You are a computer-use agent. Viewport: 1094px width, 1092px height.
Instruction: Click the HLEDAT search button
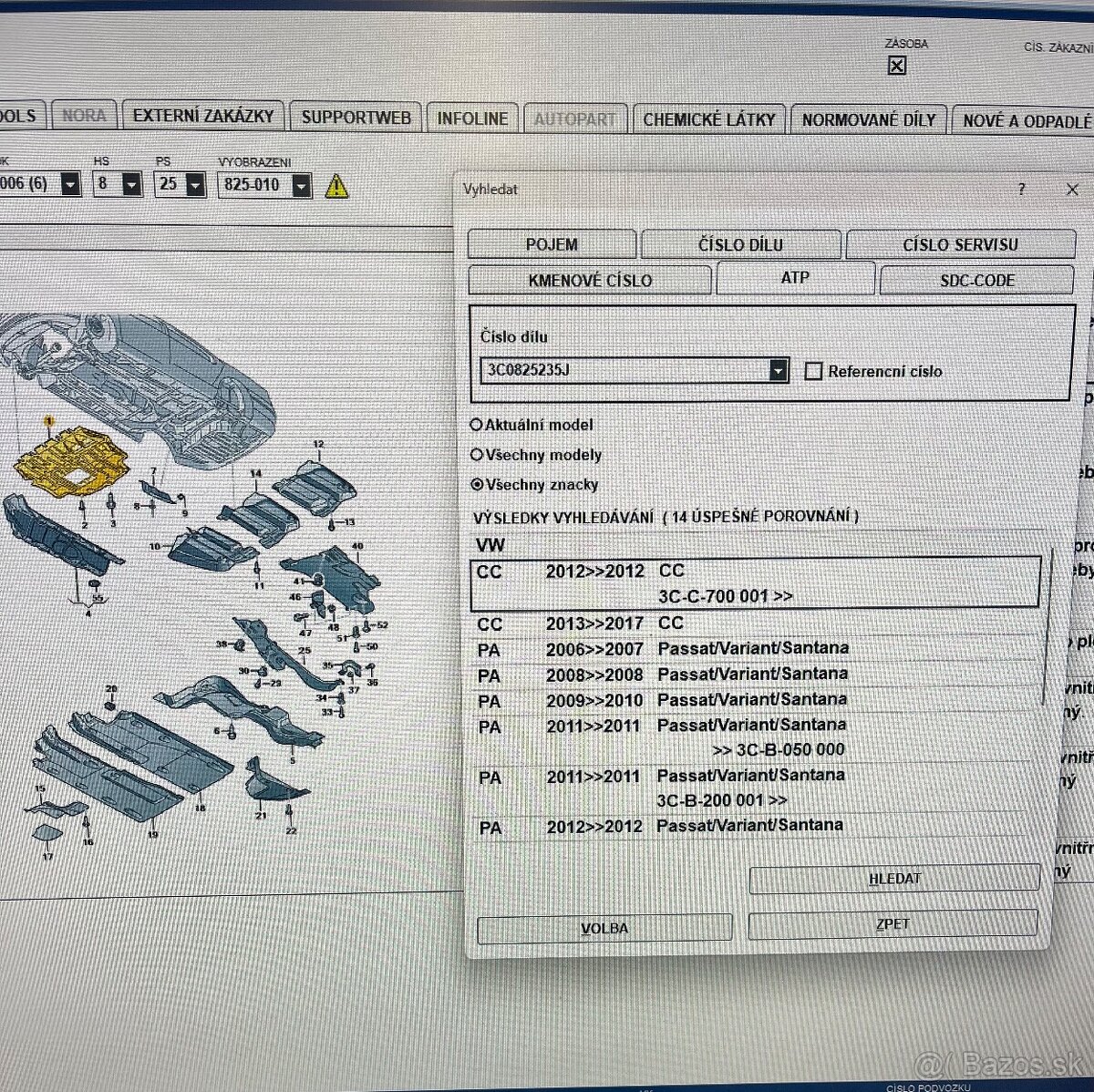[893, 879]
